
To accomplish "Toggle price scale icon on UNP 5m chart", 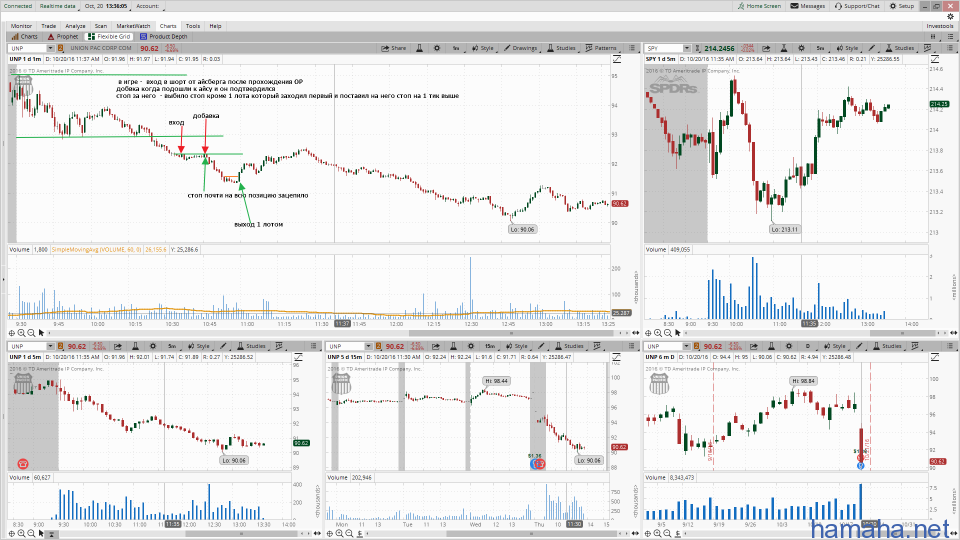I will [298, 357].
